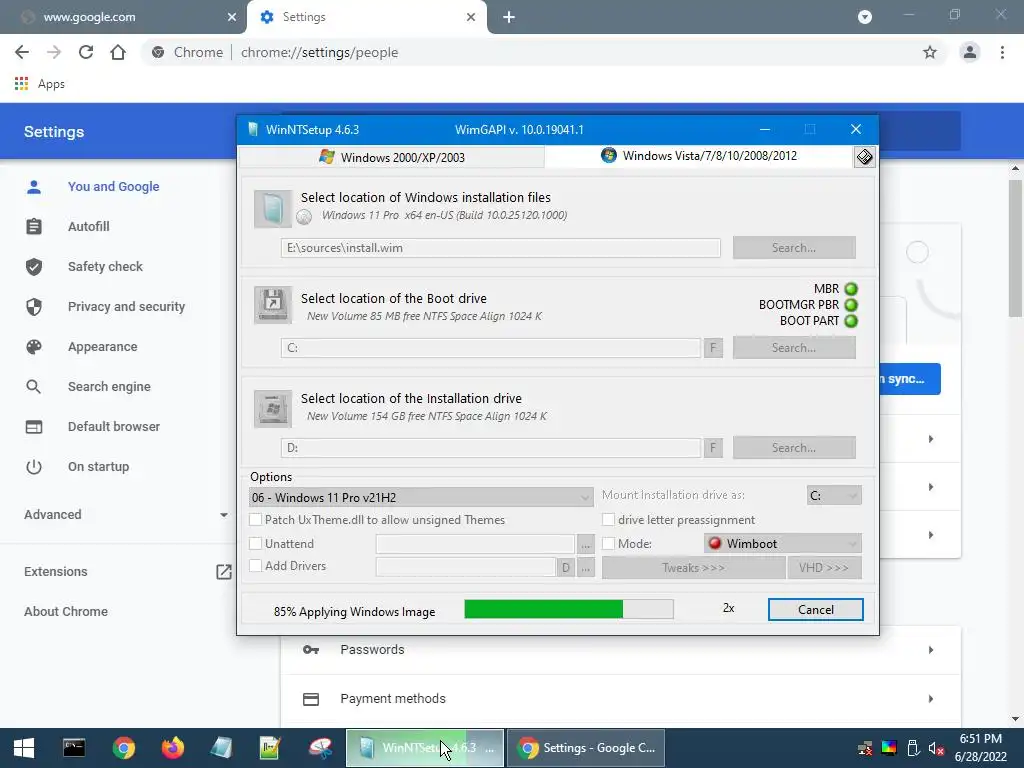1024x768 pixels.
Task: Open the Chrome profile avatar icon
Action: tap(970, 52)
